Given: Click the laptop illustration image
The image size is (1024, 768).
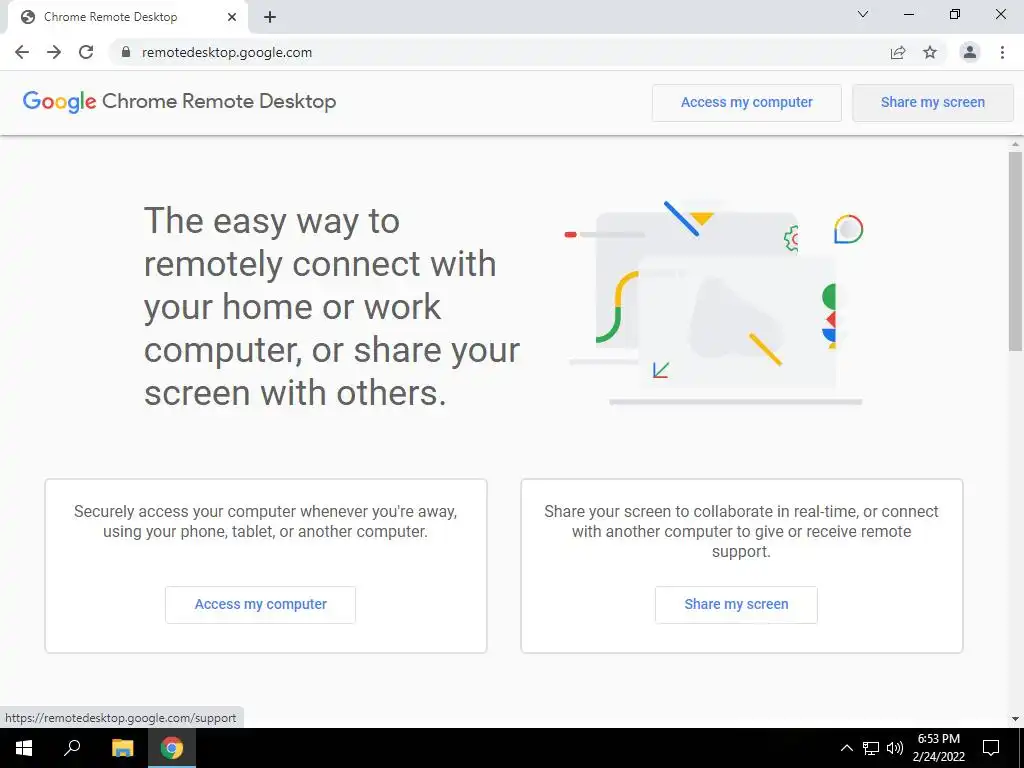Looking at the screenshot, I should pyautogui.click(x=715, y=303).
